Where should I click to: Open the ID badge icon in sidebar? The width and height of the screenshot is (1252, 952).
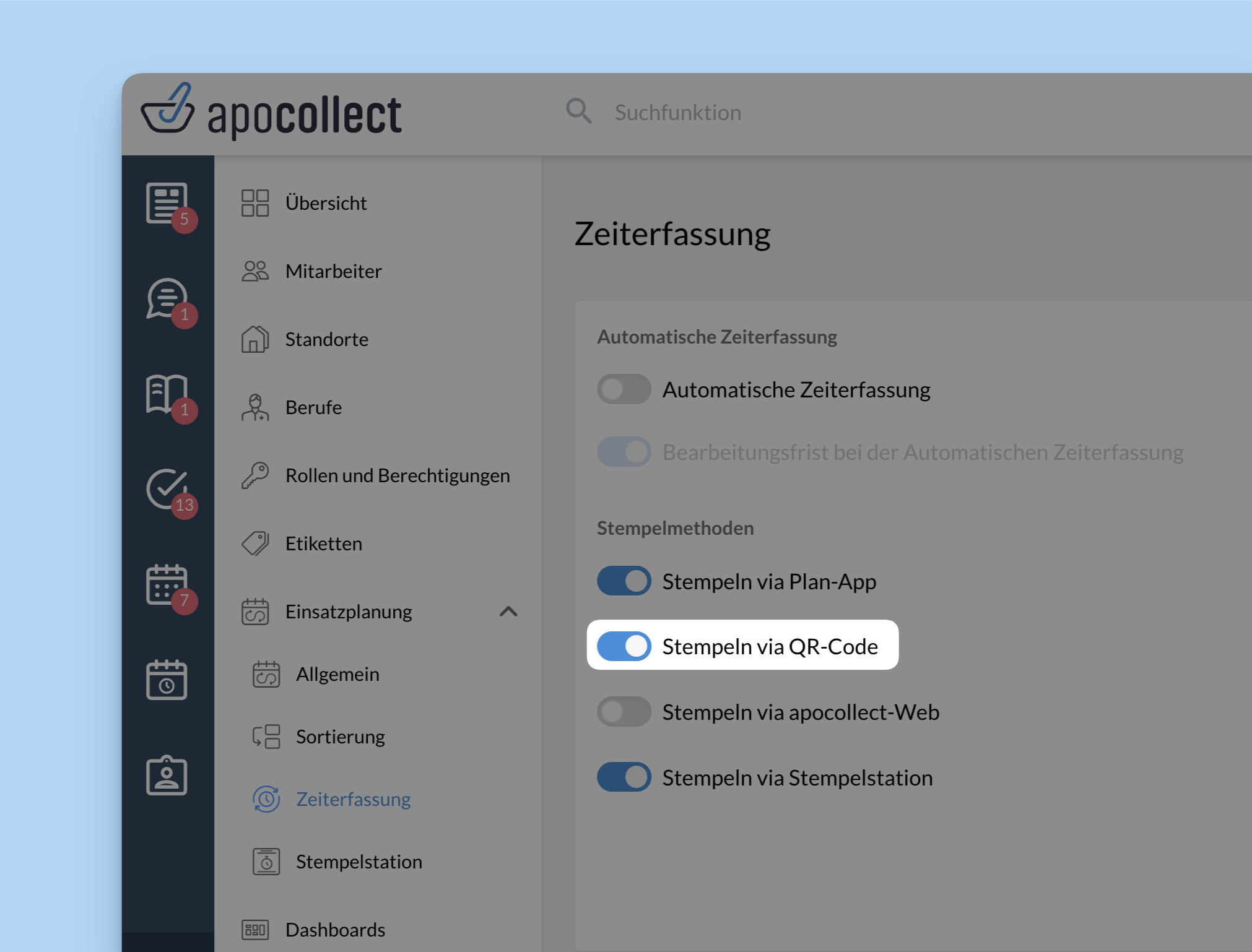(x=167, y=775)
